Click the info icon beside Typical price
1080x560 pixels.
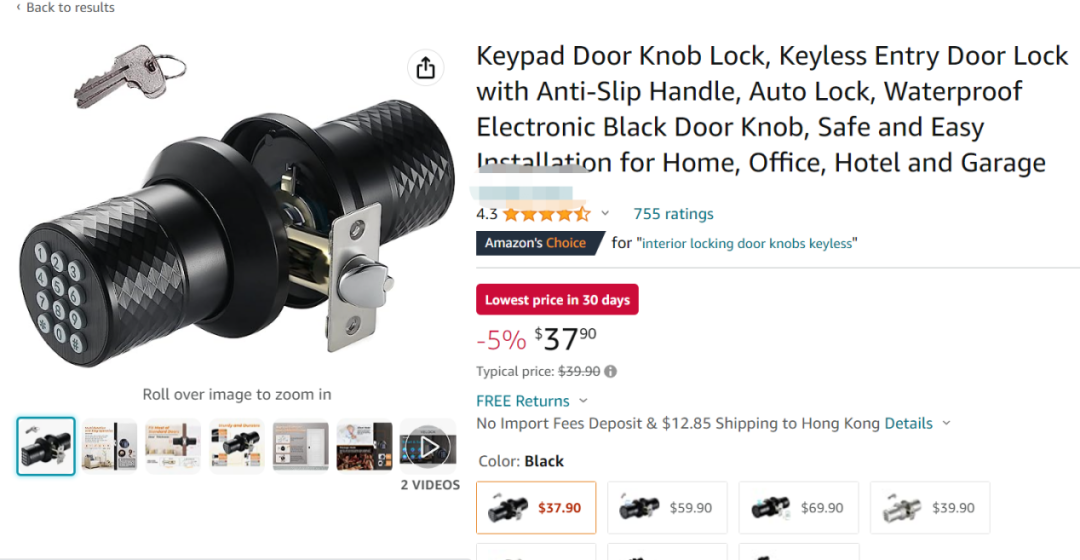[x=611, y=371]
